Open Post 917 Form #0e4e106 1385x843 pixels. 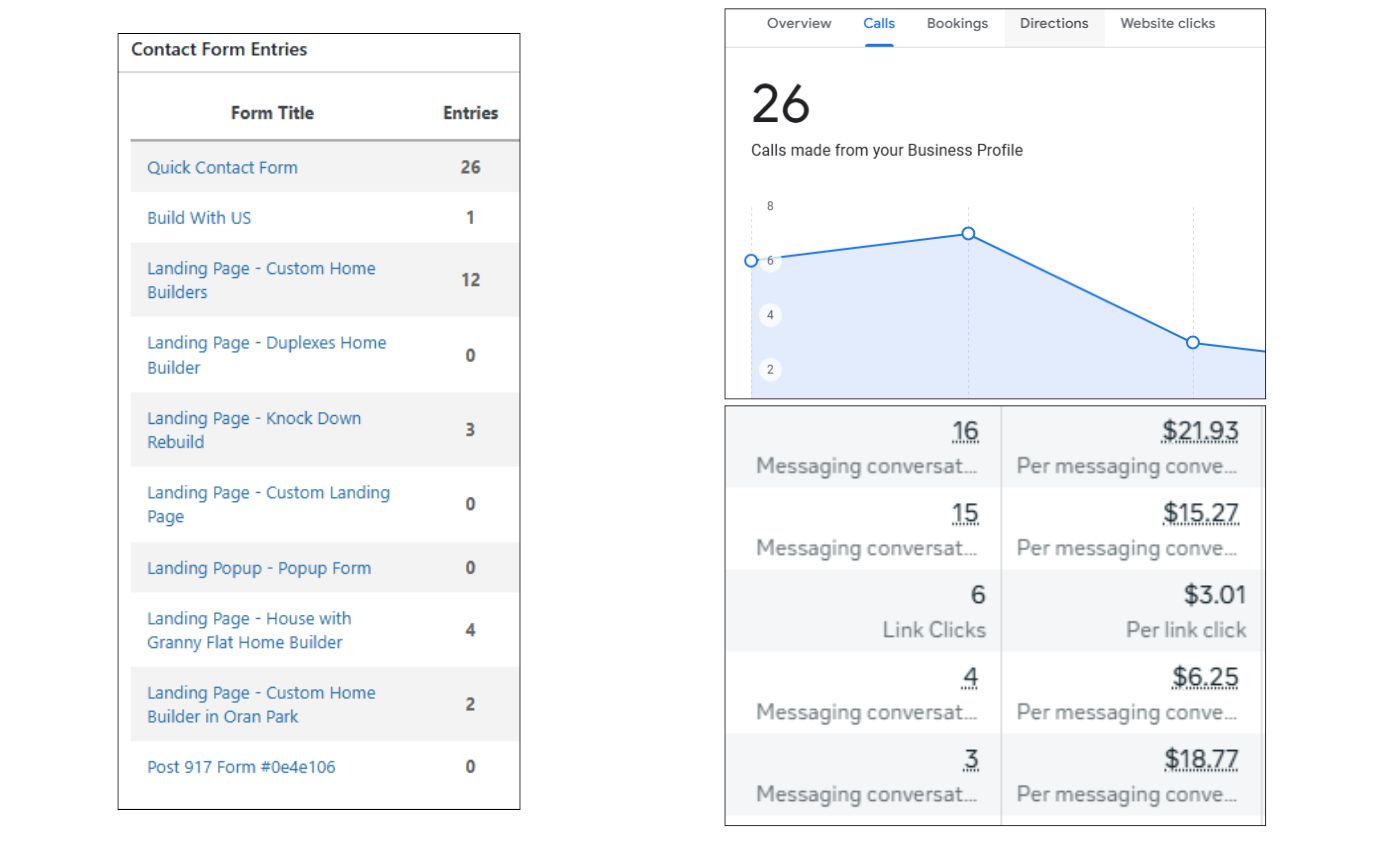(241, 767)
